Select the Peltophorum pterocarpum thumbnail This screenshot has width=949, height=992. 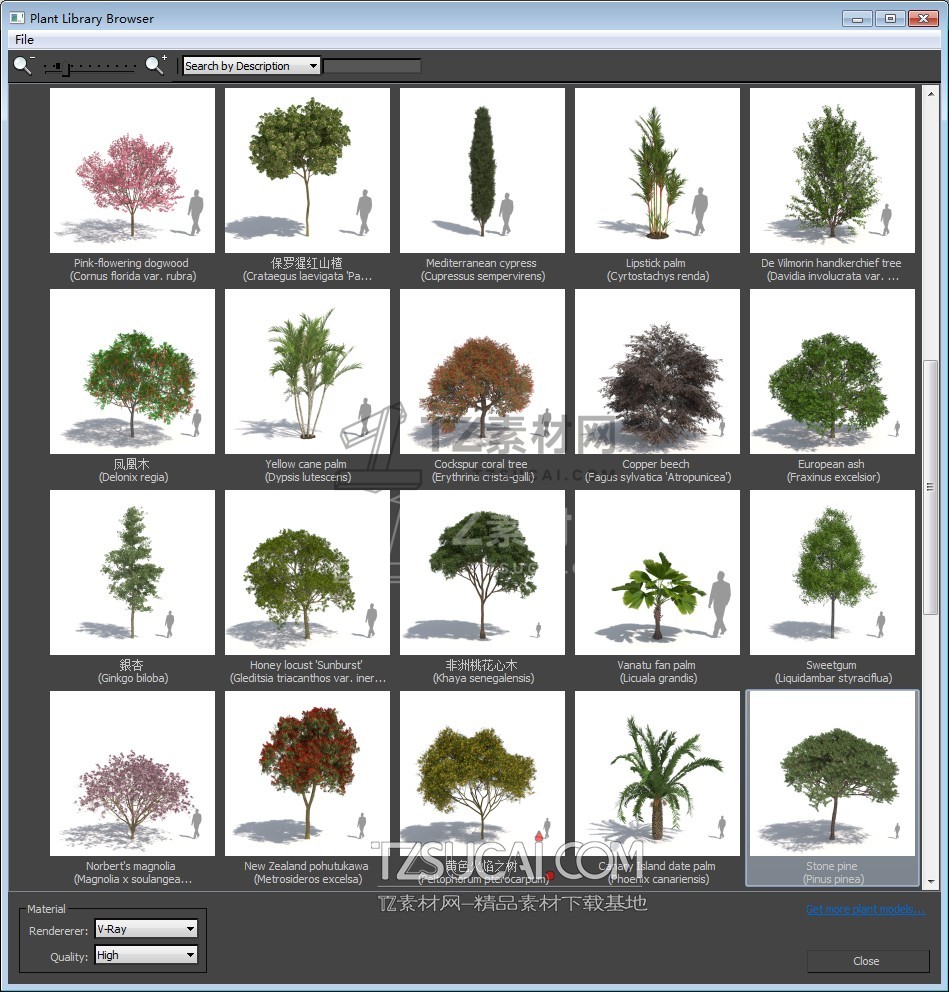(x=482, y=773)
